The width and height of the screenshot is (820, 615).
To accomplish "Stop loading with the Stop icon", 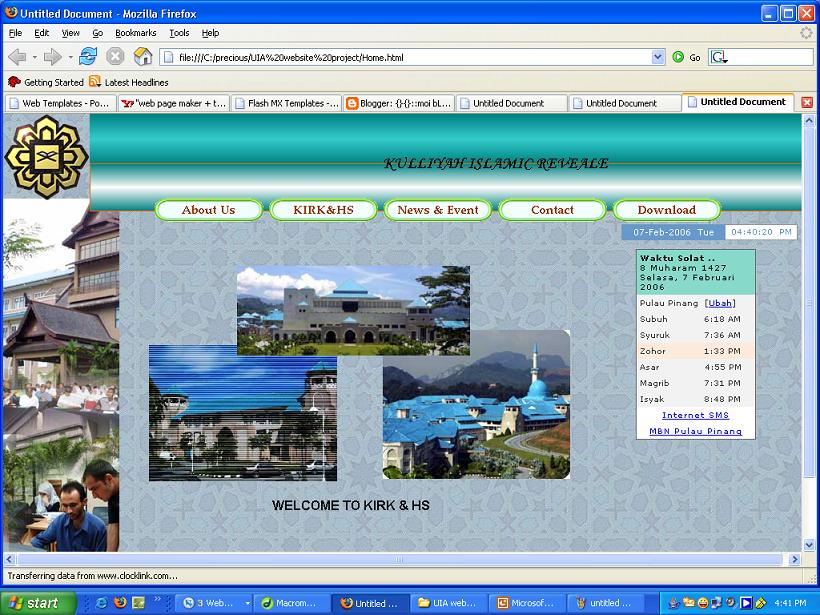I will click(115, 56).
